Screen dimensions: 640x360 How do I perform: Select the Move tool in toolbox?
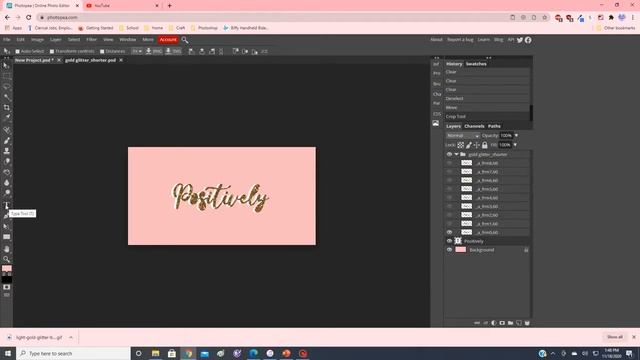tap(6, 66)
